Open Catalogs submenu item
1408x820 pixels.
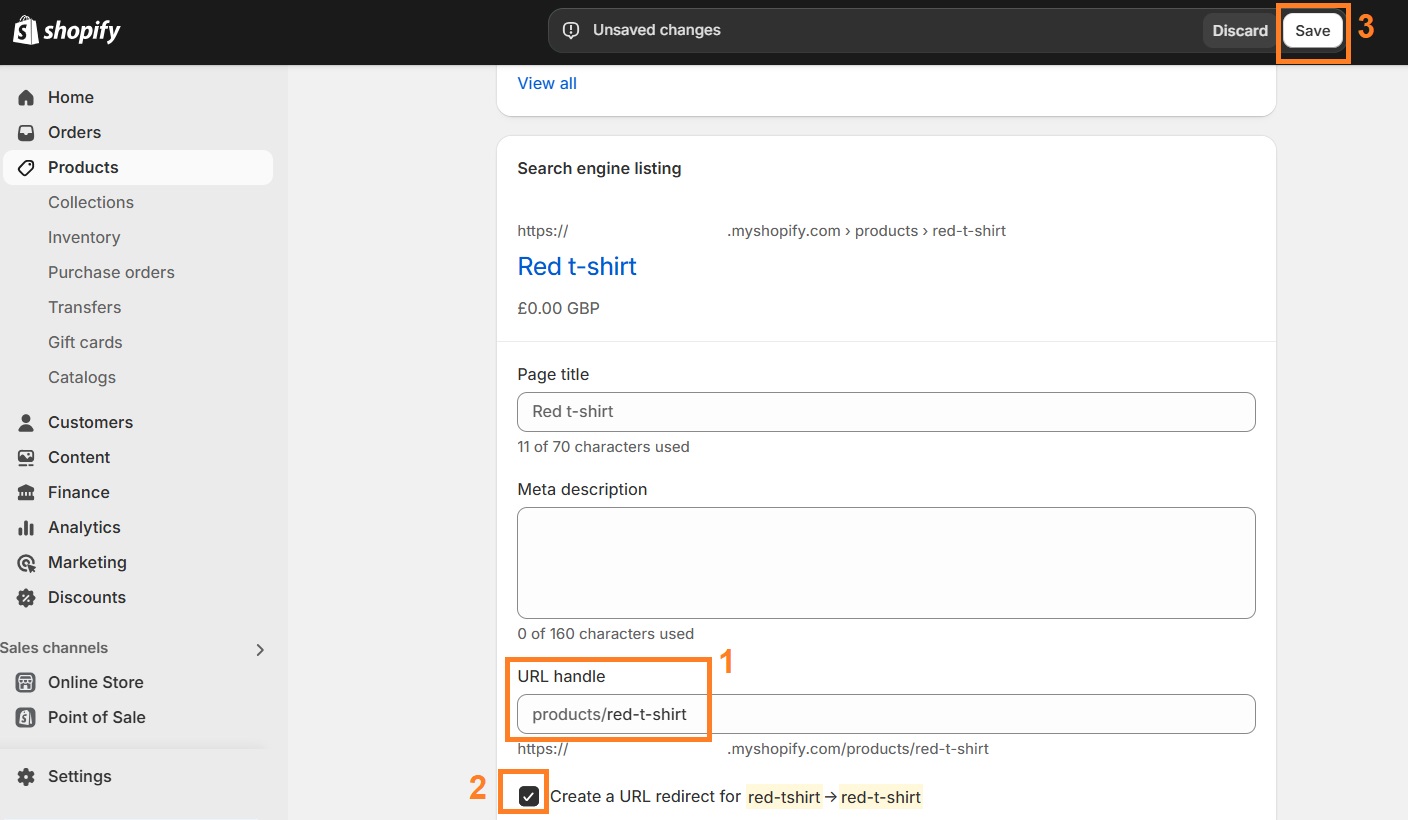82,377
